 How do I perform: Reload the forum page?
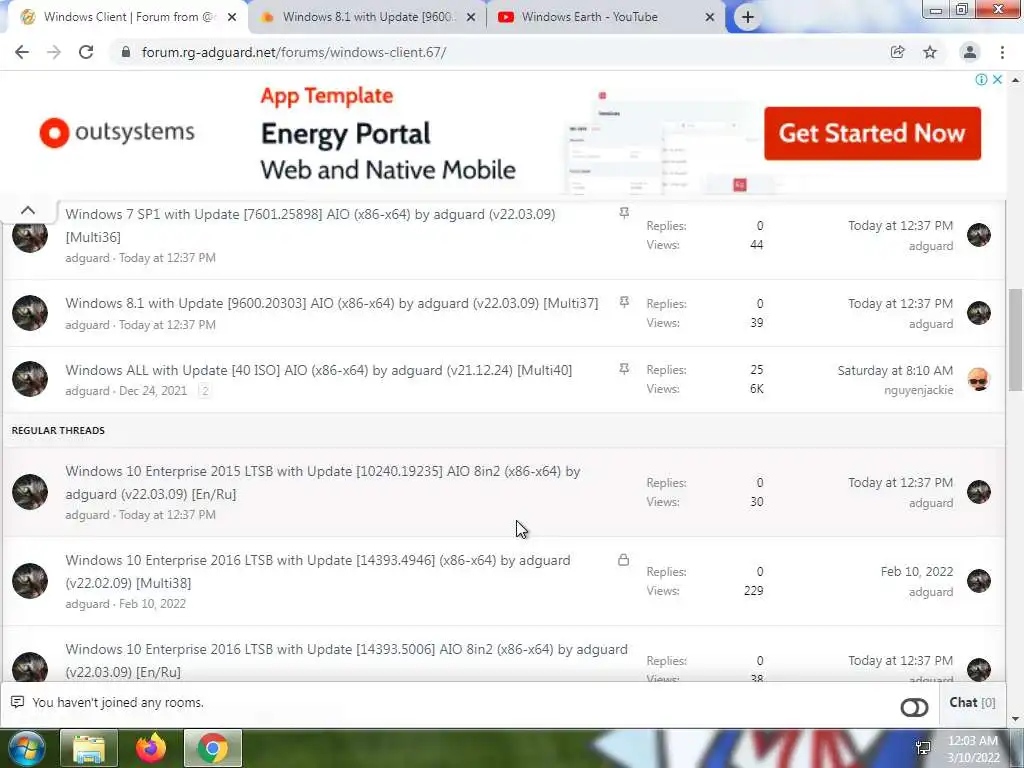click(x=86, y=52)
